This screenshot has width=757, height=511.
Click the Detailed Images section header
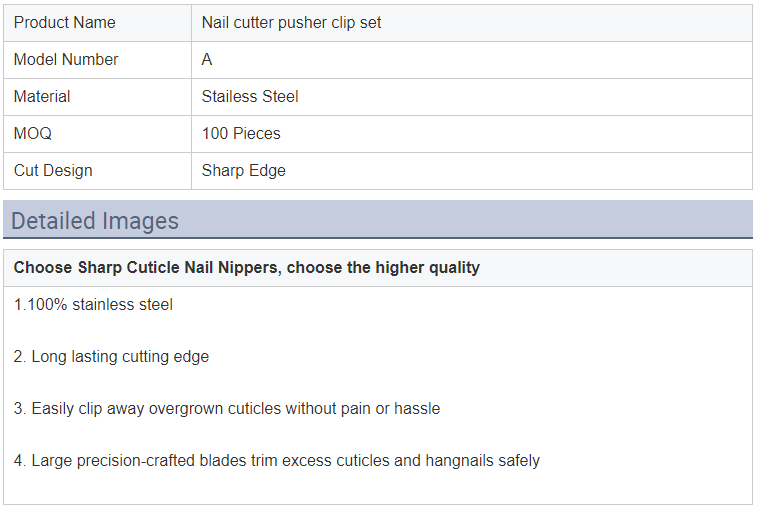pos(378,220)
